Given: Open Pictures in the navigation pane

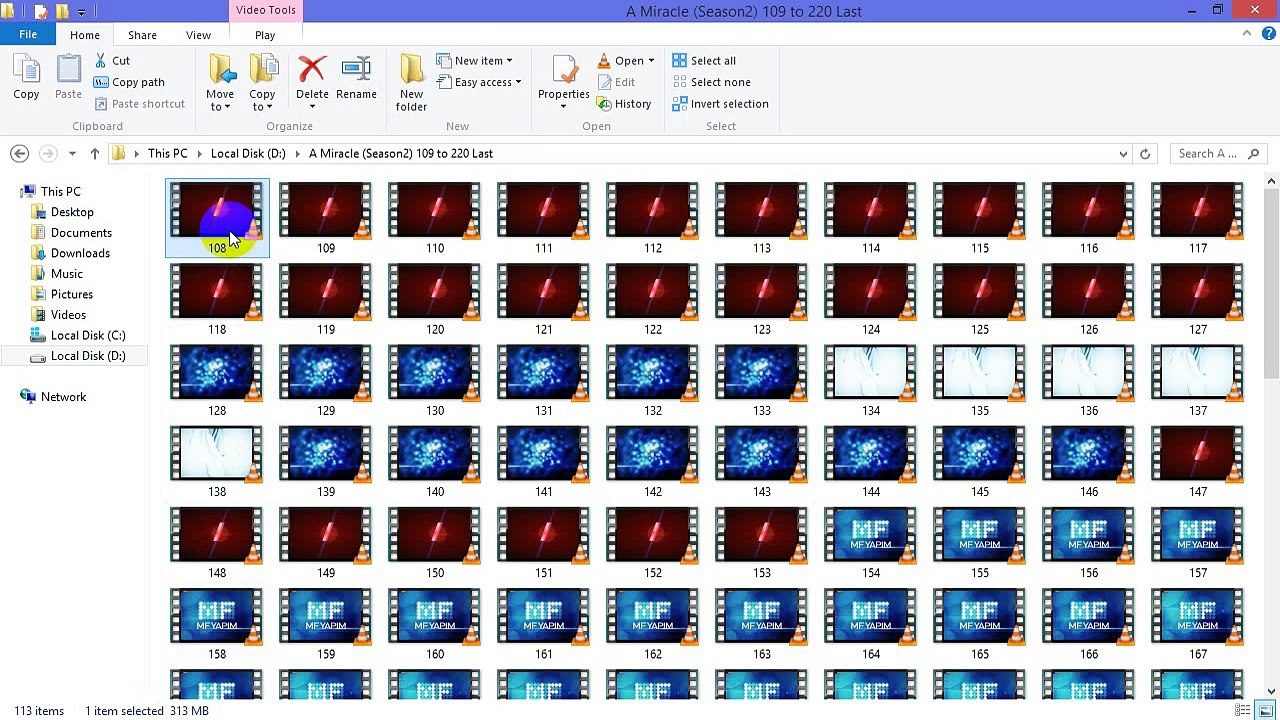Looking at the screenshot, I should click(x=72, y=294).
